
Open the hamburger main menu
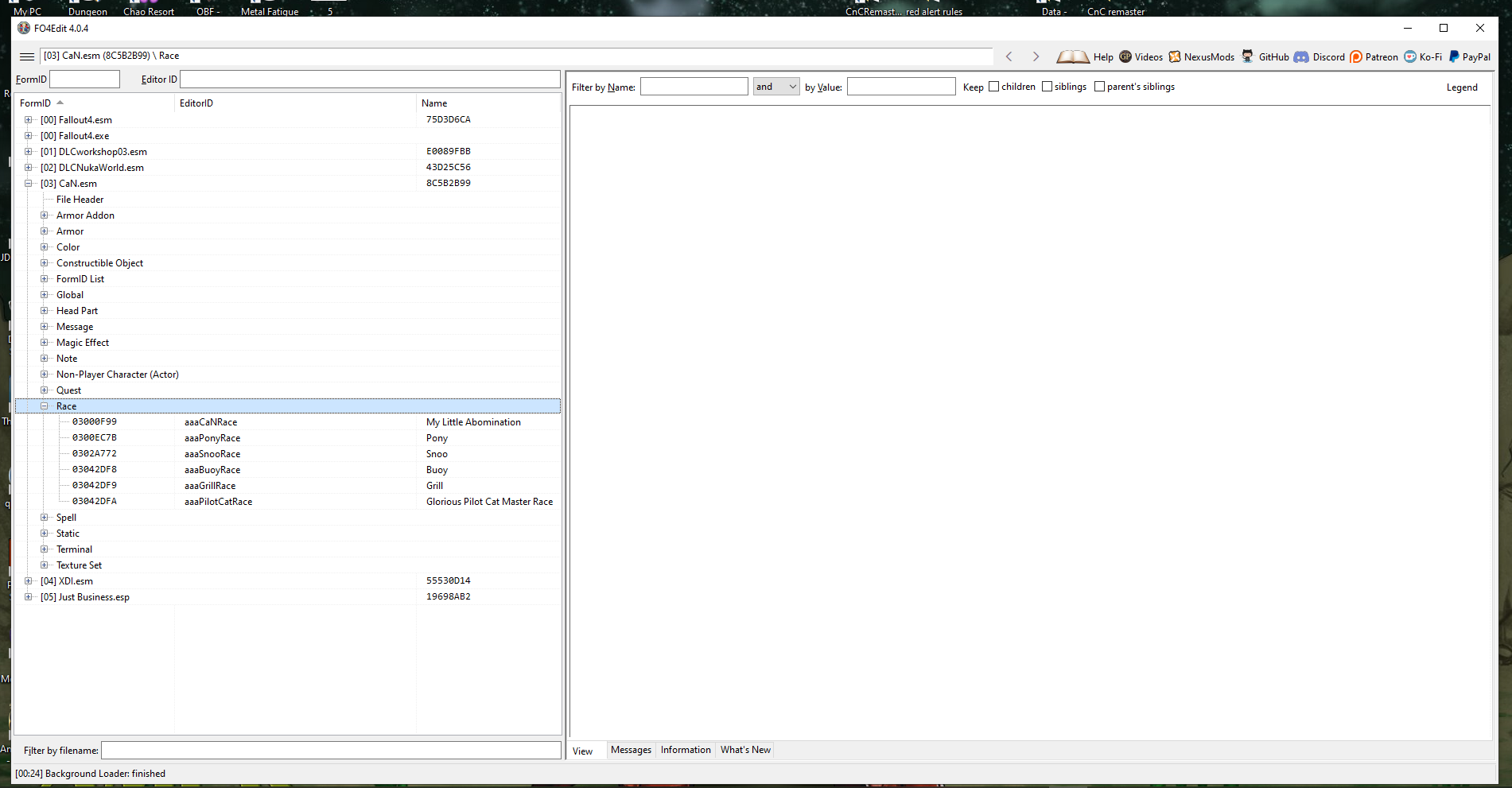pos(27,56)
